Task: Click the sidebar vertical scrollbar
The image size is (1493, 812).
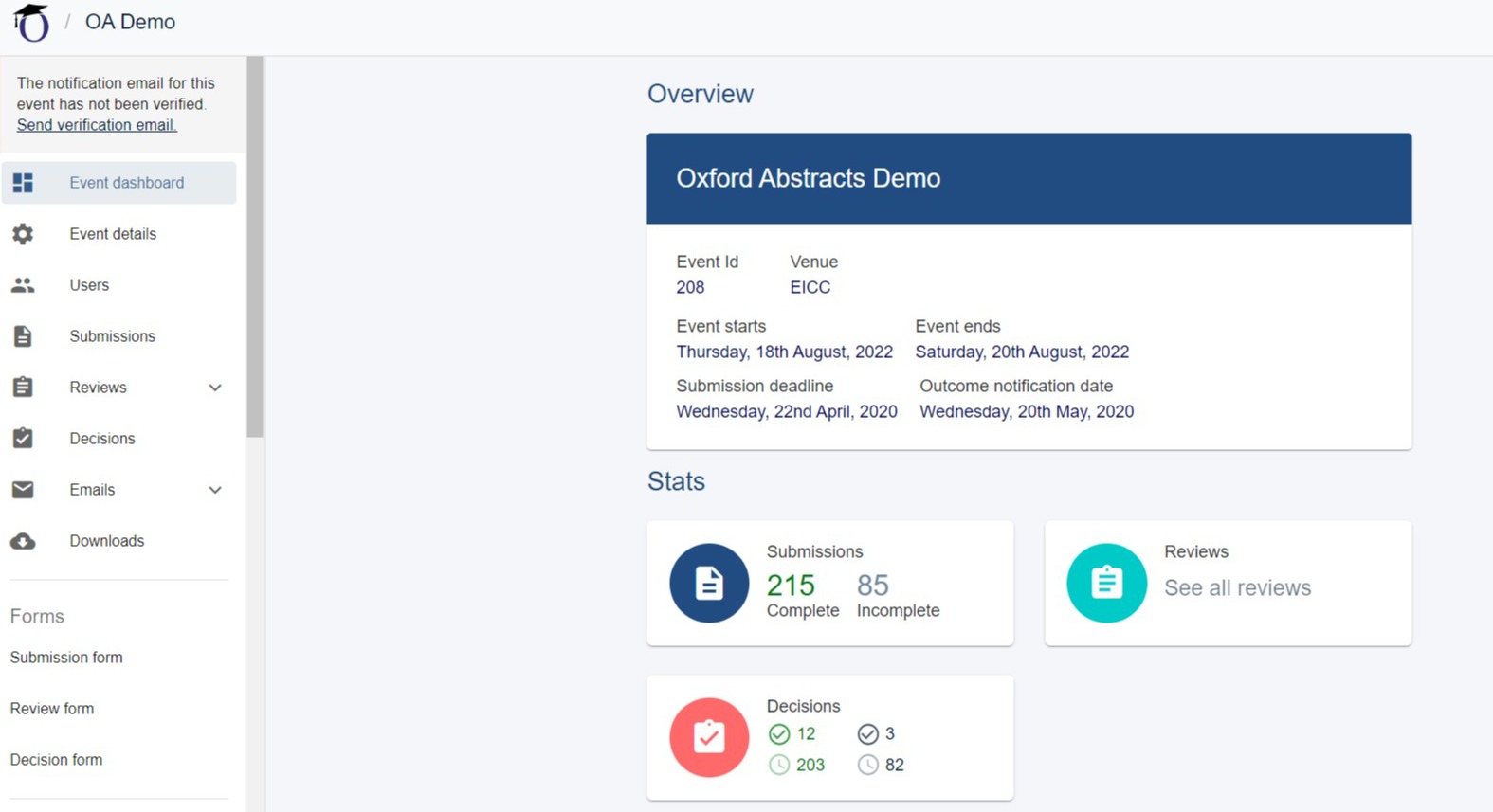Action: coord(255,246)
